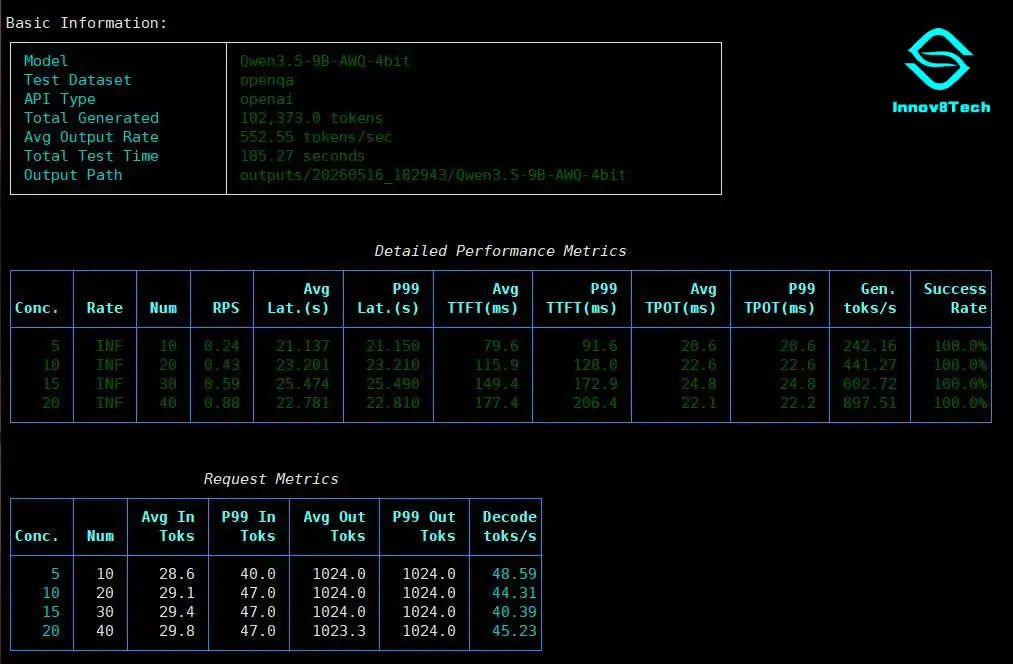Select the 'API Type' label

pyautogui.click(x=59, y=99)
